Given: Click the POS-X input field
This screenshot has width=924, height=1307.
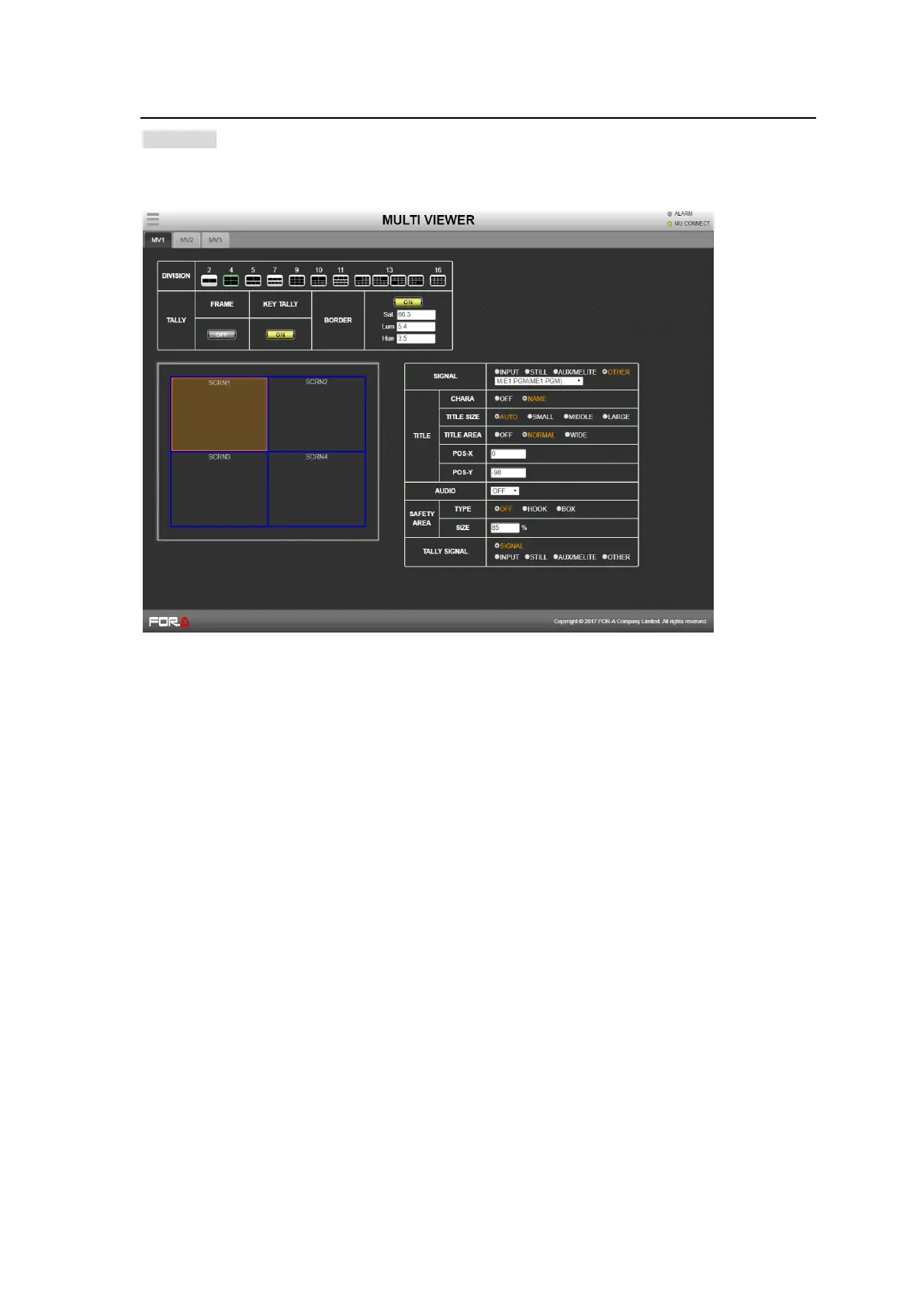Looking at the screenshot, I should [508, 454].
